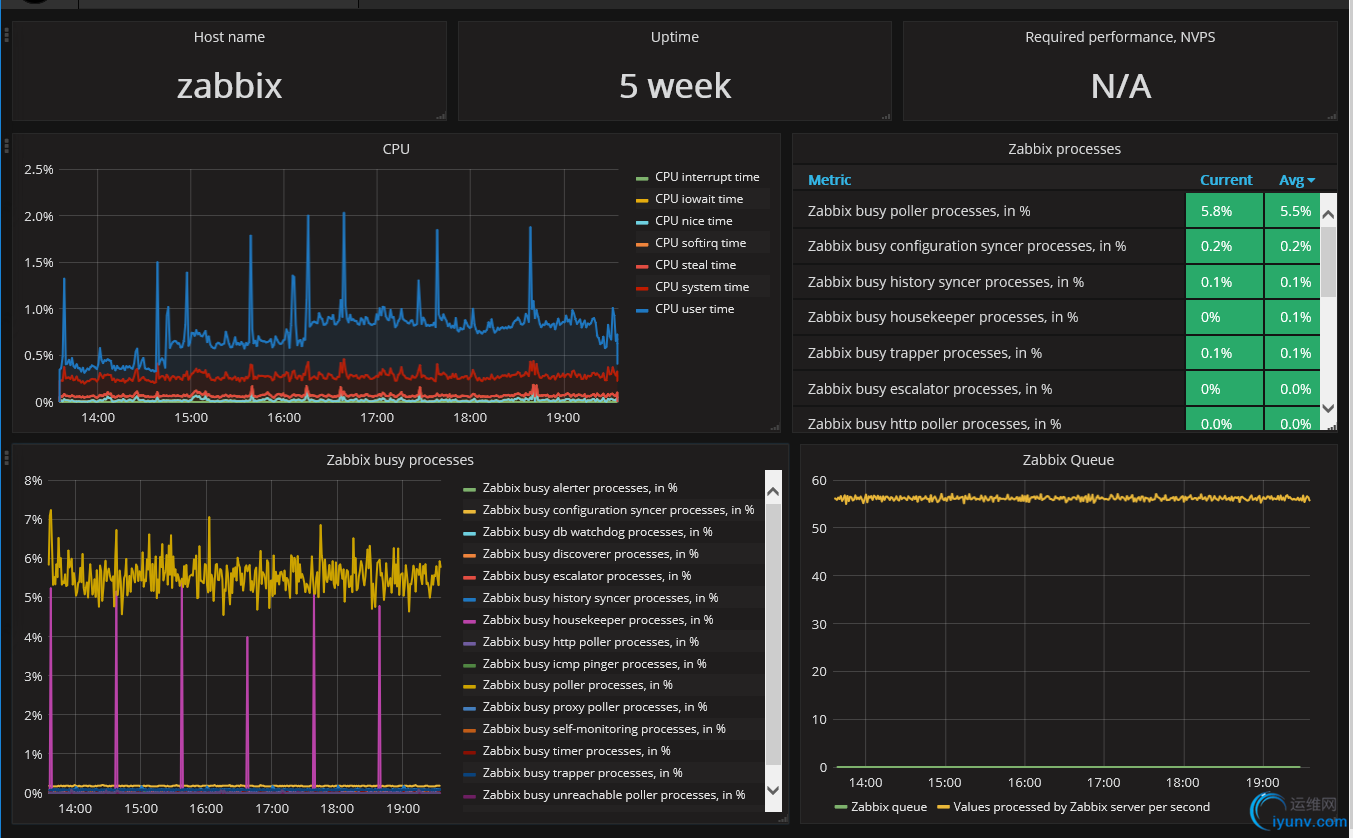The image size is (1353, 838).
Task: Click the Zabbix processes table scrollbar down arrow
Action: point(1328,408)
